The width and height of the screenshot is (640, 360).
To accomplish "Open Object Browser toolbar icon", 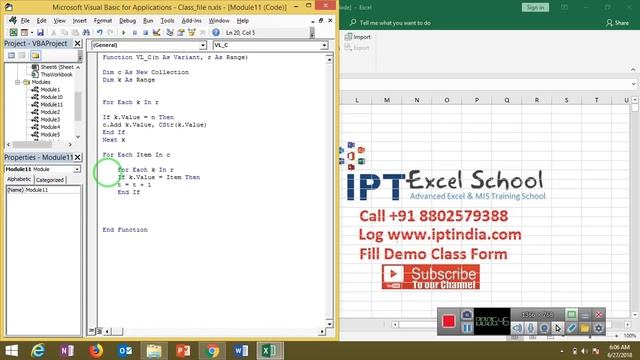I will pos(191,32).
